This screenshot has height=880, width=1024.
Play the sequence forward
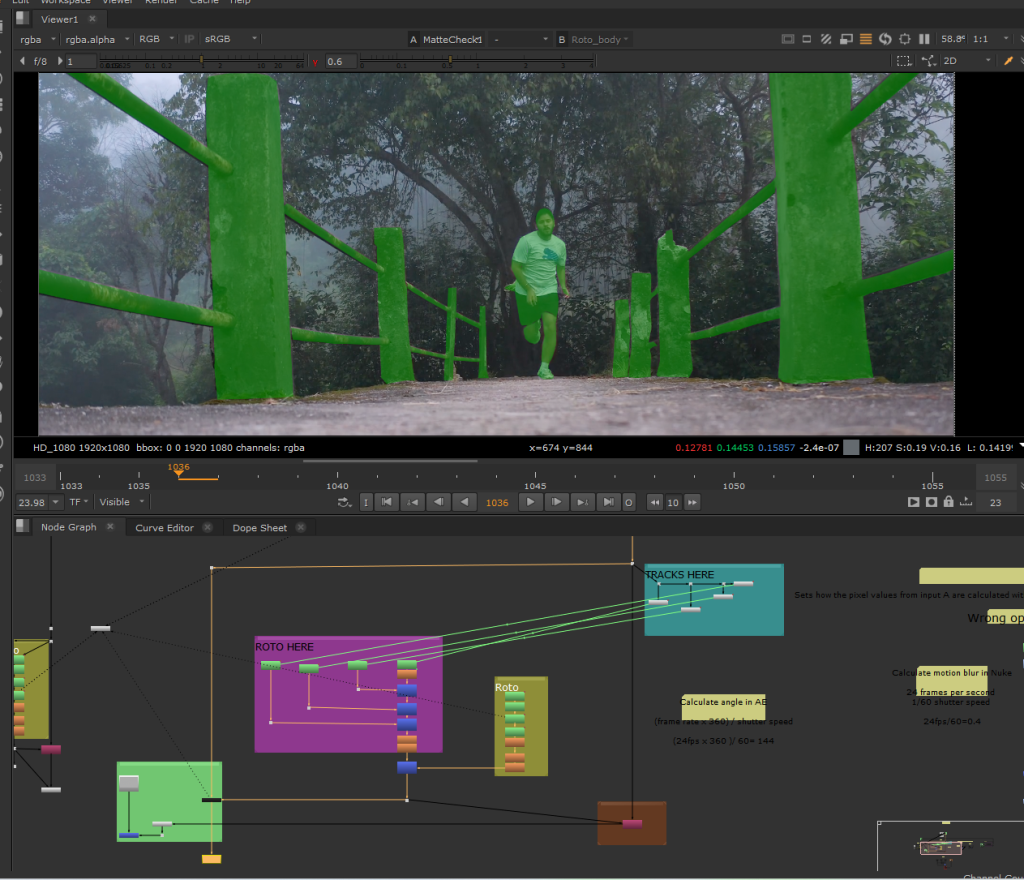[x=530, y=502]
